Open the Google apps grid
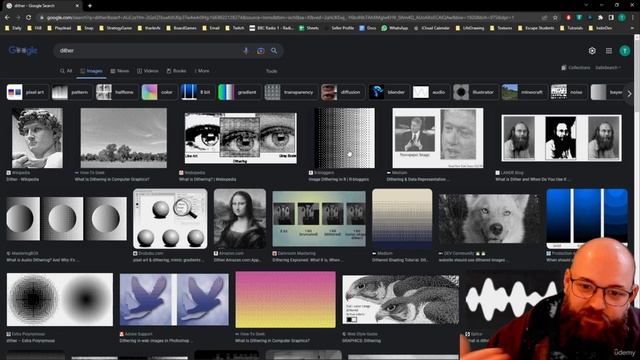This screenshot has height=360, width=640. (609, 51)
